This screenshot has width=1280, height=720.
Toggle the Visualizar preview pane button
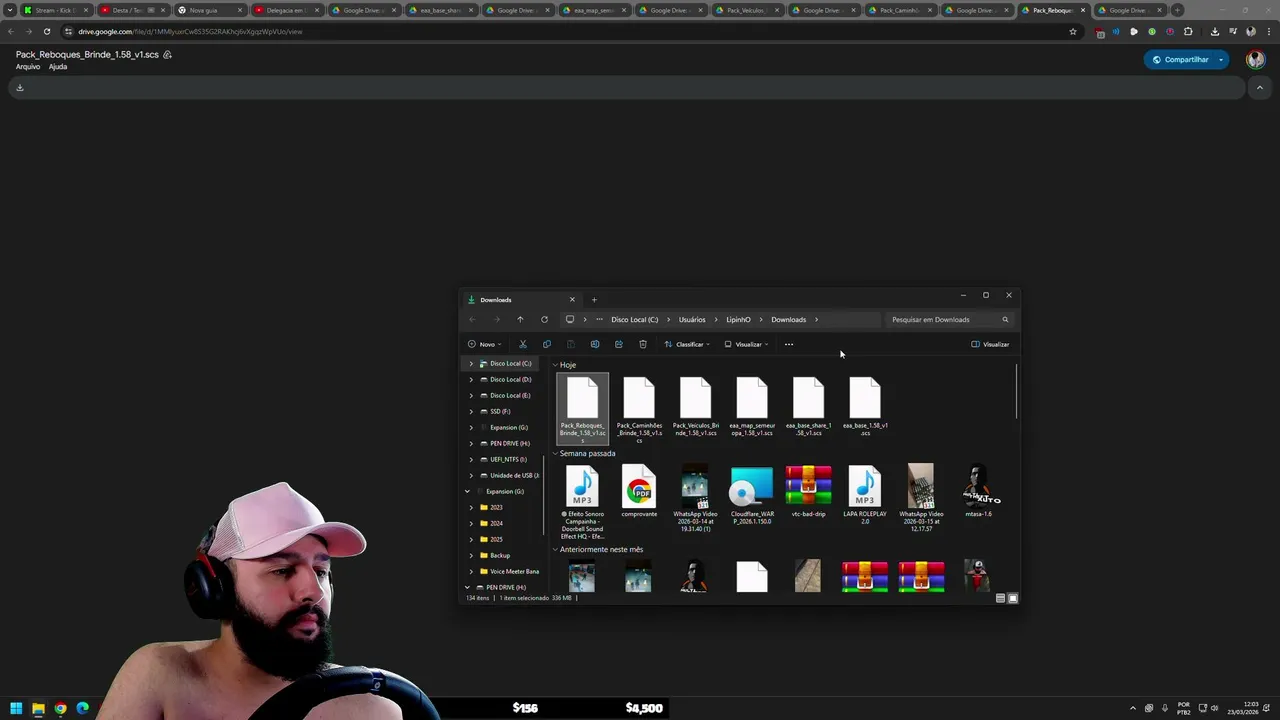pos(990,344)
